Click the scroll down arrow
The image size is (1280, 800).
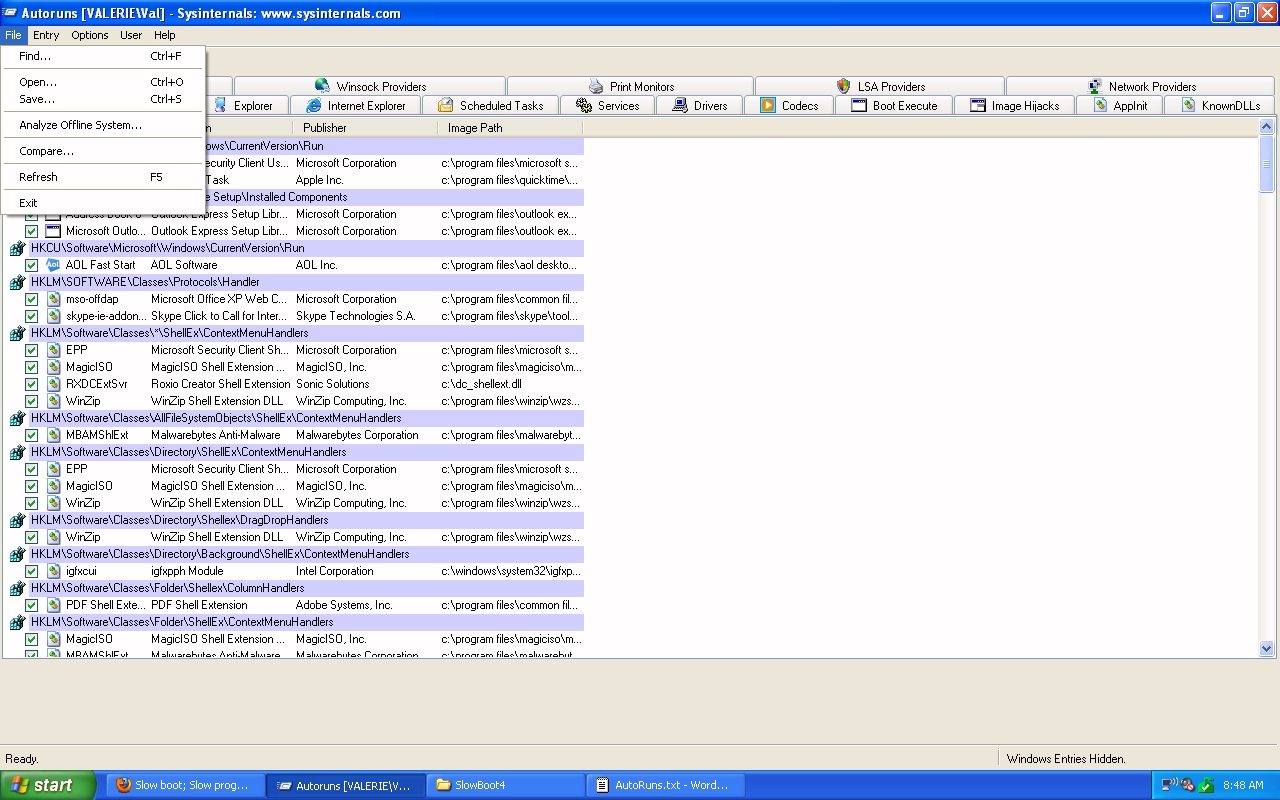1267,648
